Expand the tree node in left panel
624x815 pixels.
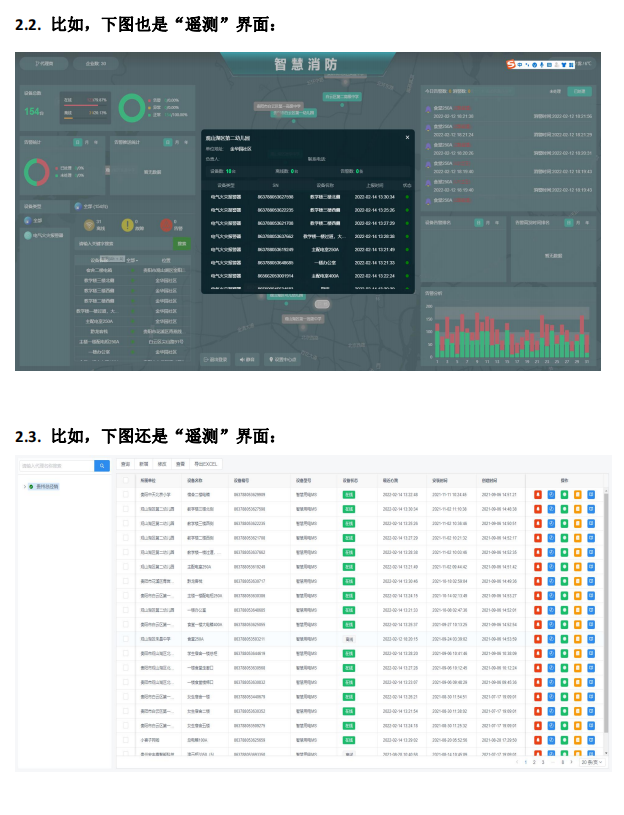click(25, 486)
